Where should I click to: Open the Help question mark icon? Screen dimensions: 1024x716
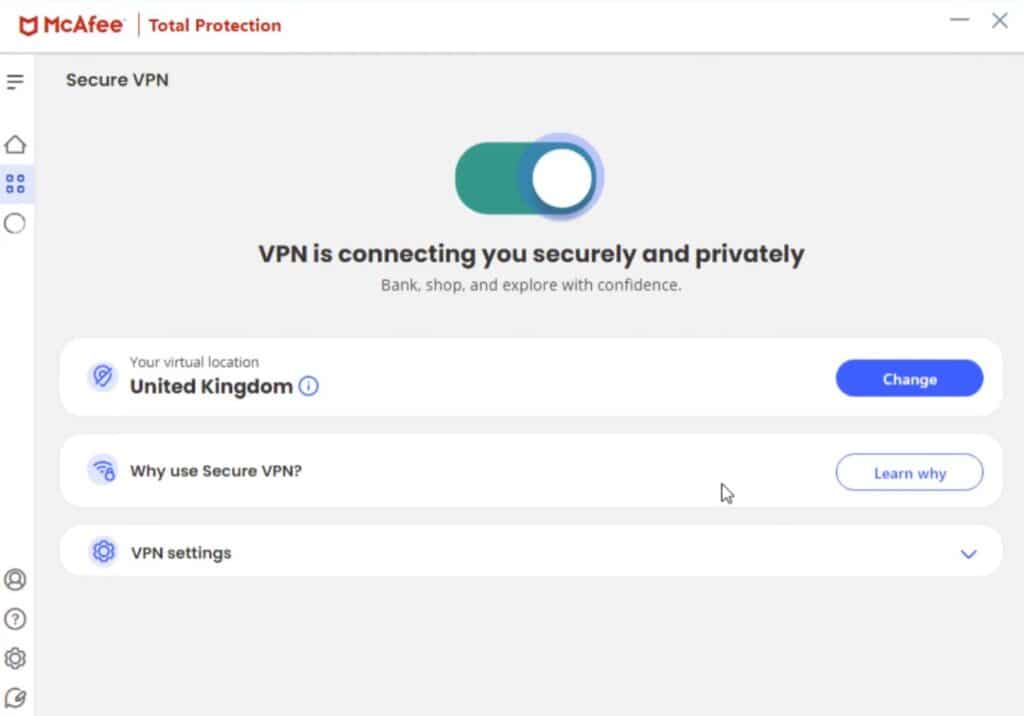15,620
